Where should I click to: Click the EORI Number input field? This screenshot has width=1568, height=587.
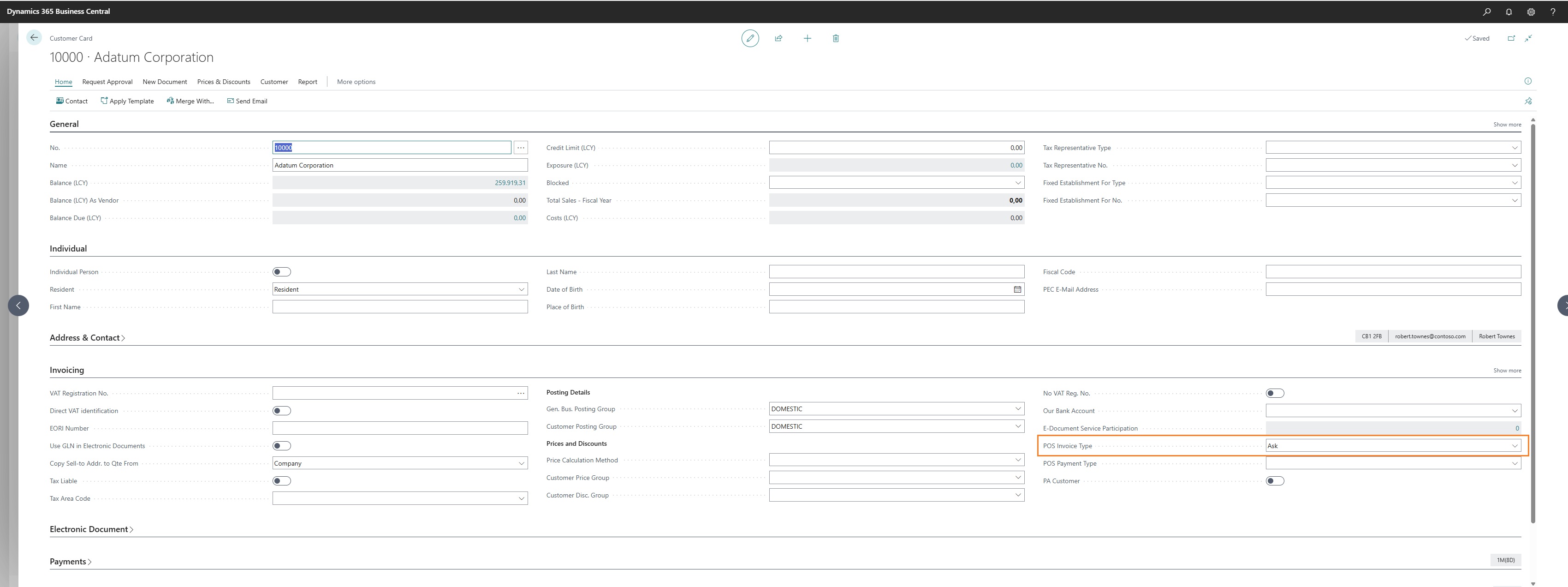[400, 428]
